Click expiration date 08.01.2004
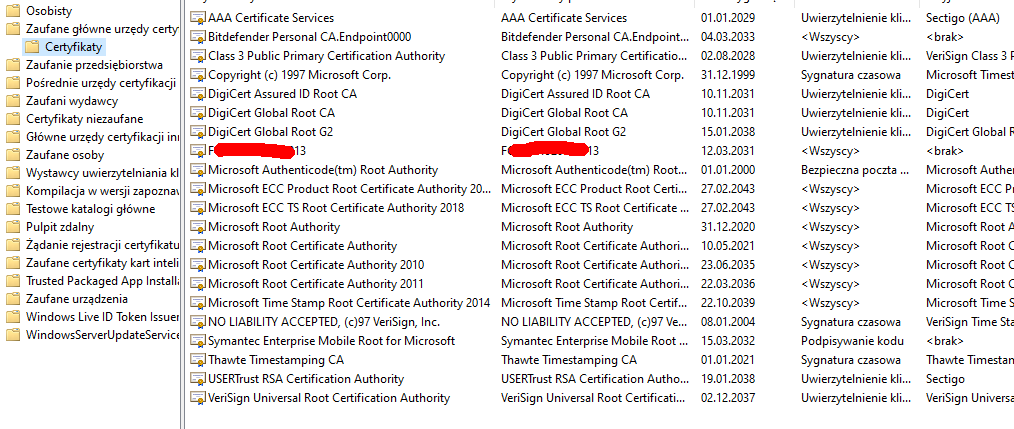Screen dimensions: 1014x429 pyautogui.click(x=728, y=322)
